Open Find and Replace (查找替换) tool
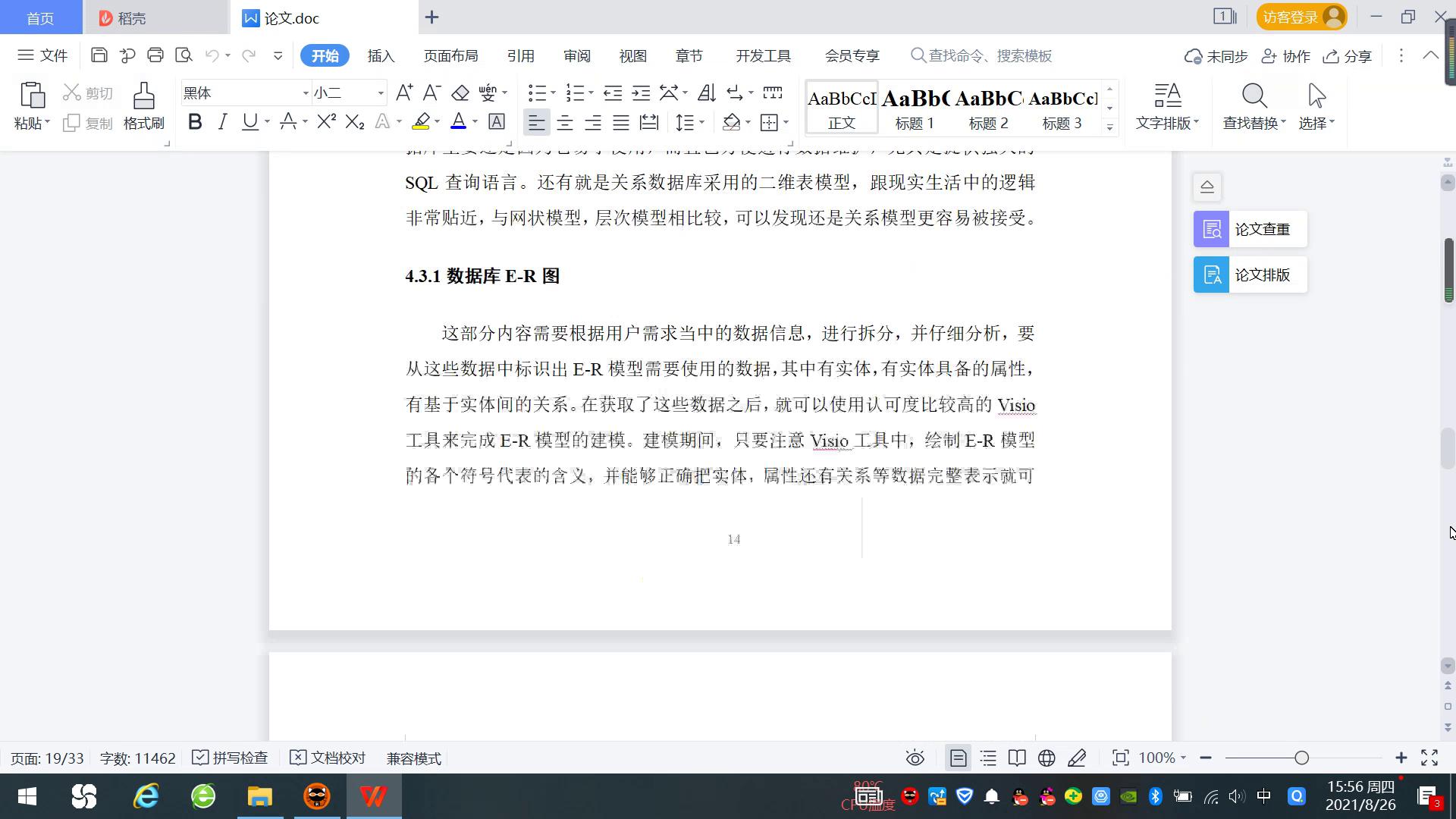The image size is (1456, 819). coord(1254,105)
